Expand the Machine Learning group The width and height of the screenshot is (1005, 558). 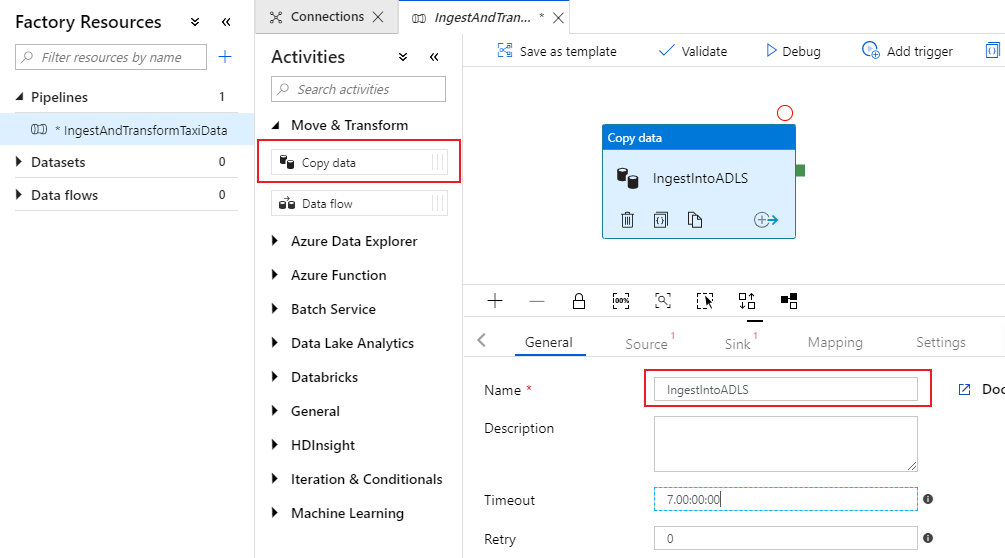click(x=275, y=513)
